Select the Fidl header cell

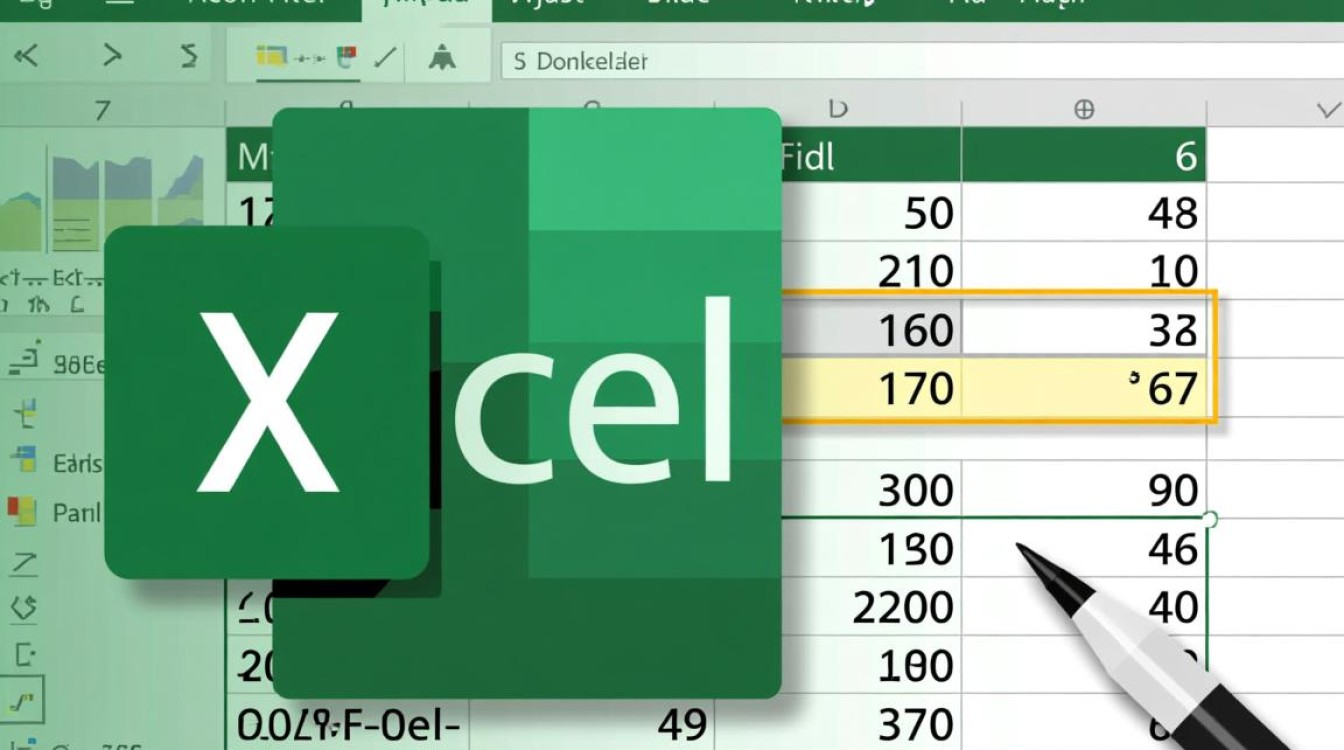tap(871, 155)
